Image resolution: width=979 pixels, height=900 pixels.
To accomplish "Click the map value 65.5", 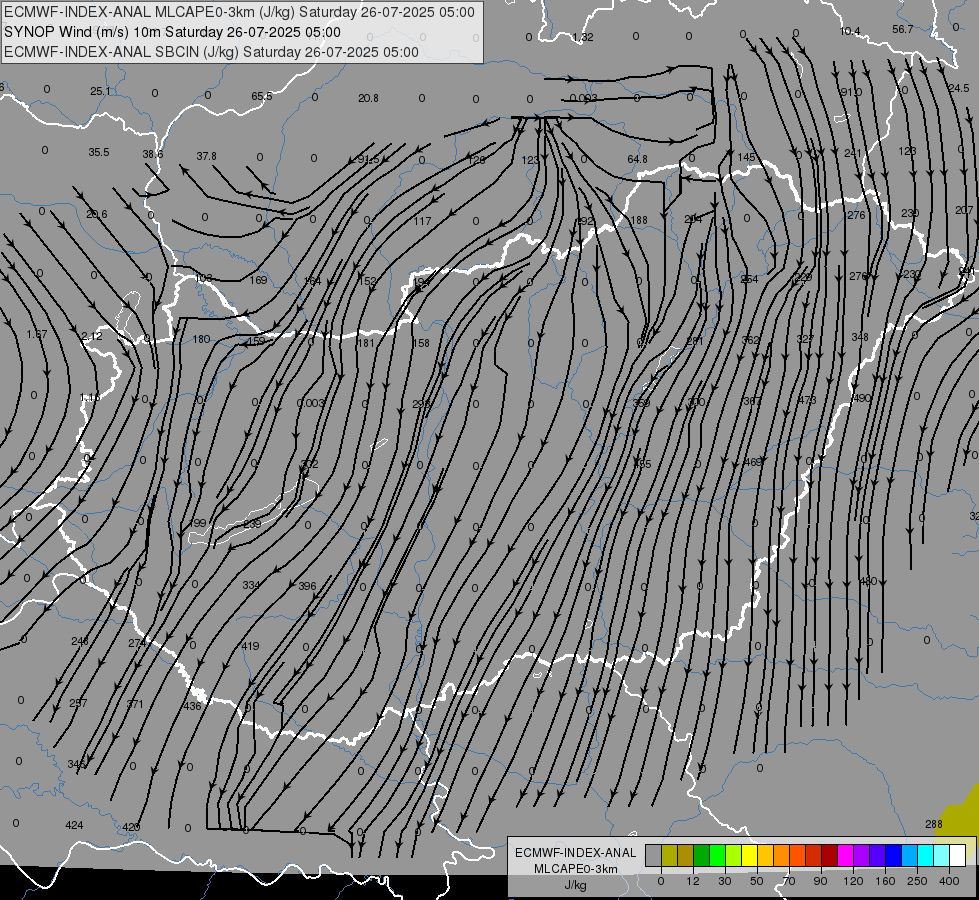I will [262, 96].
